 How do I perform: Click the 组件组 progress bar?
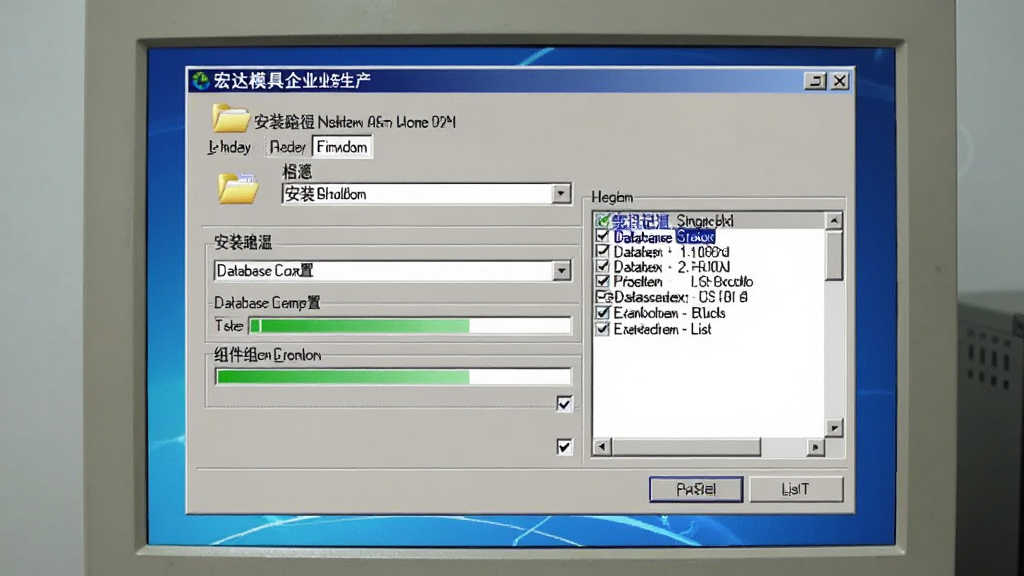[x=393, y=377]
